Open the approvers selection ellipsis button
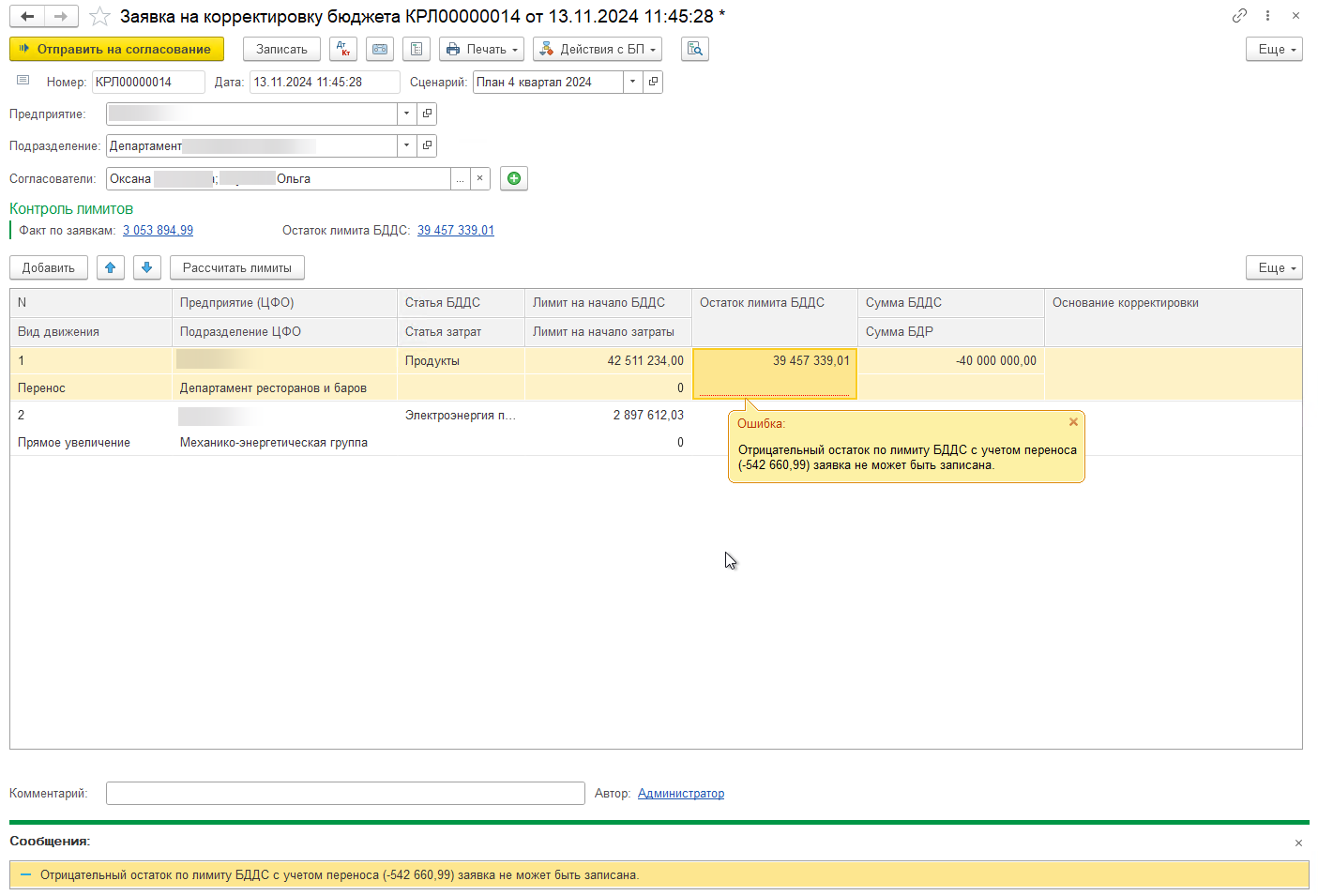This screenshot has height=896, width=1318. tap(460, 178)
